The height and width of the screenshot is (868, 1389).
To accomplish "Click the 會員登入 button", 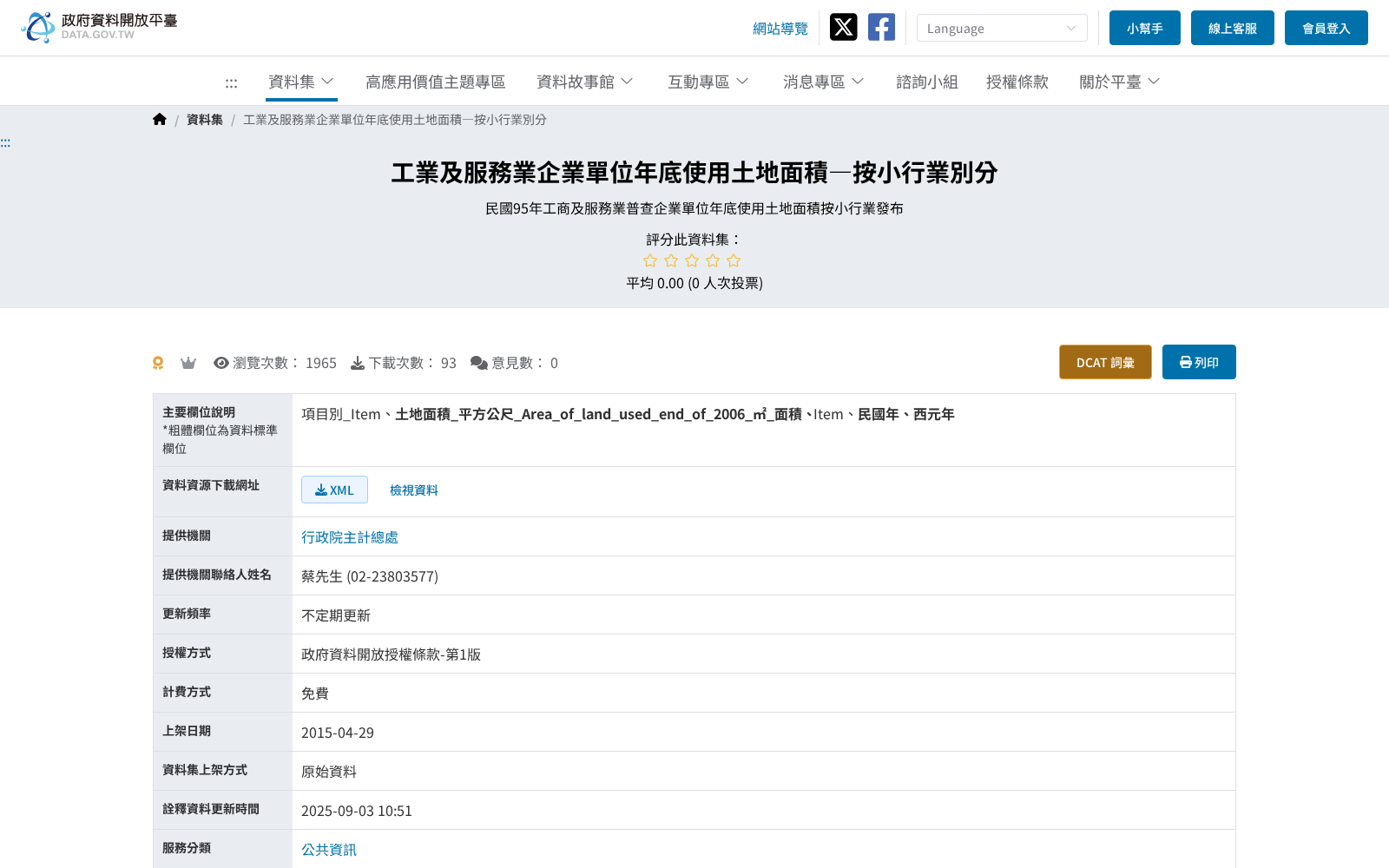I will 1326,28.
